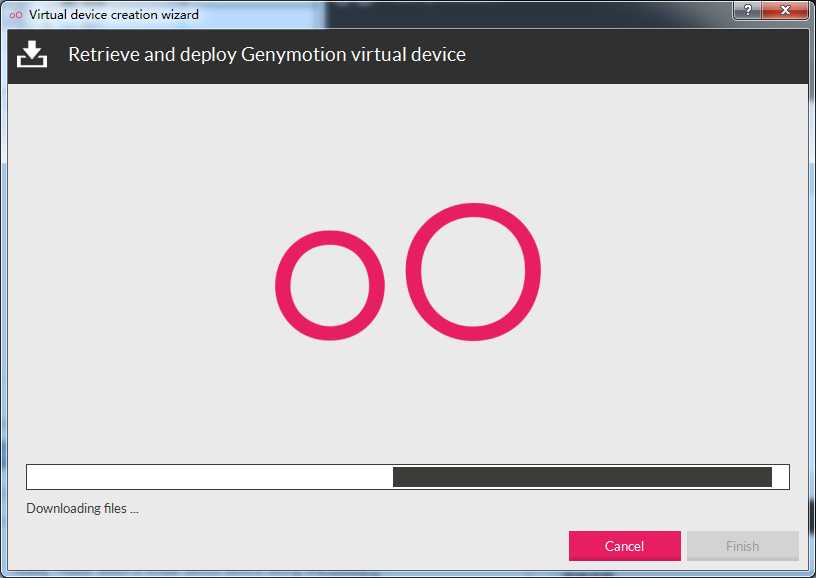816x578 pixels.
Task: Close the Virtual device creation wizard
Action: [785, 10]
